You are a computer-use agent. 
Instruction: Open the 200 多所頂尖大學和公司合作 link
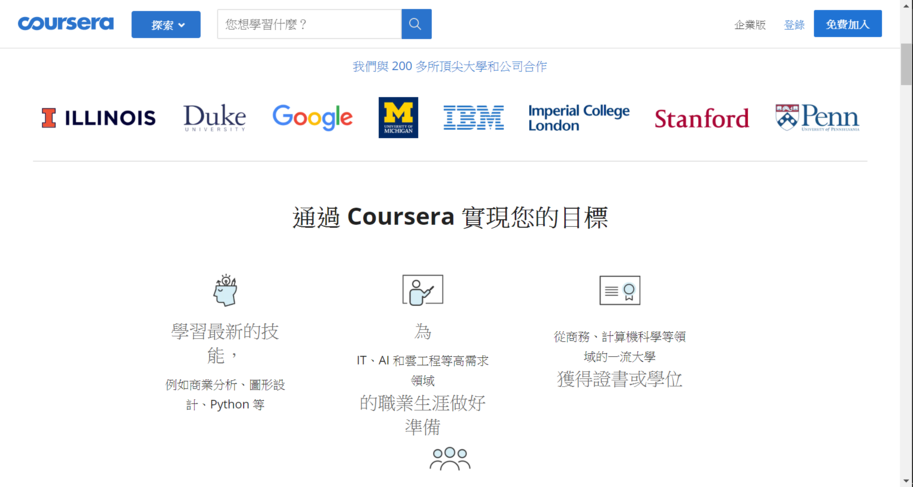click(450, 66)
